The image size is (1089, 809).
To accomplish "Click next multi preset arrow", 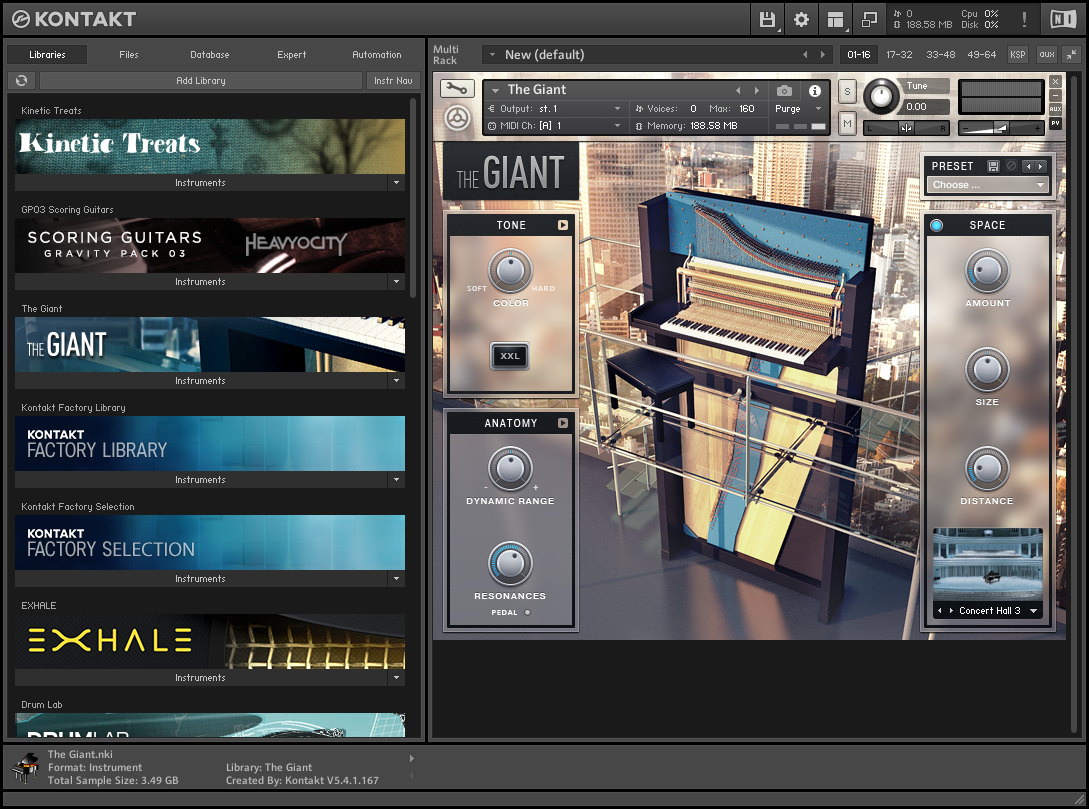I will pos(823,54).
